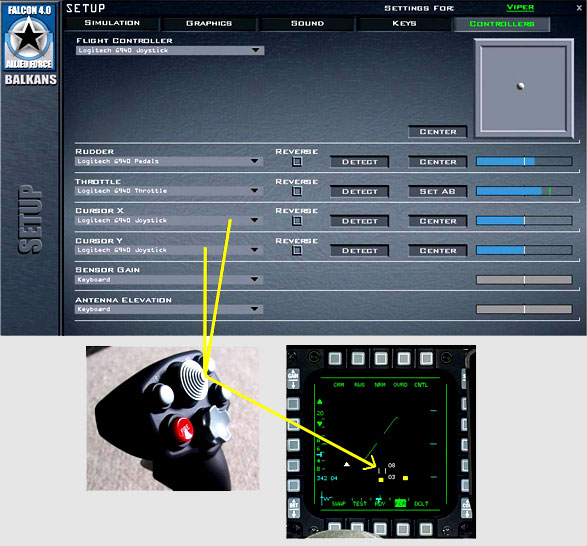Click Center for Cursor Y
587x546 pixels.
coord(438,251)
